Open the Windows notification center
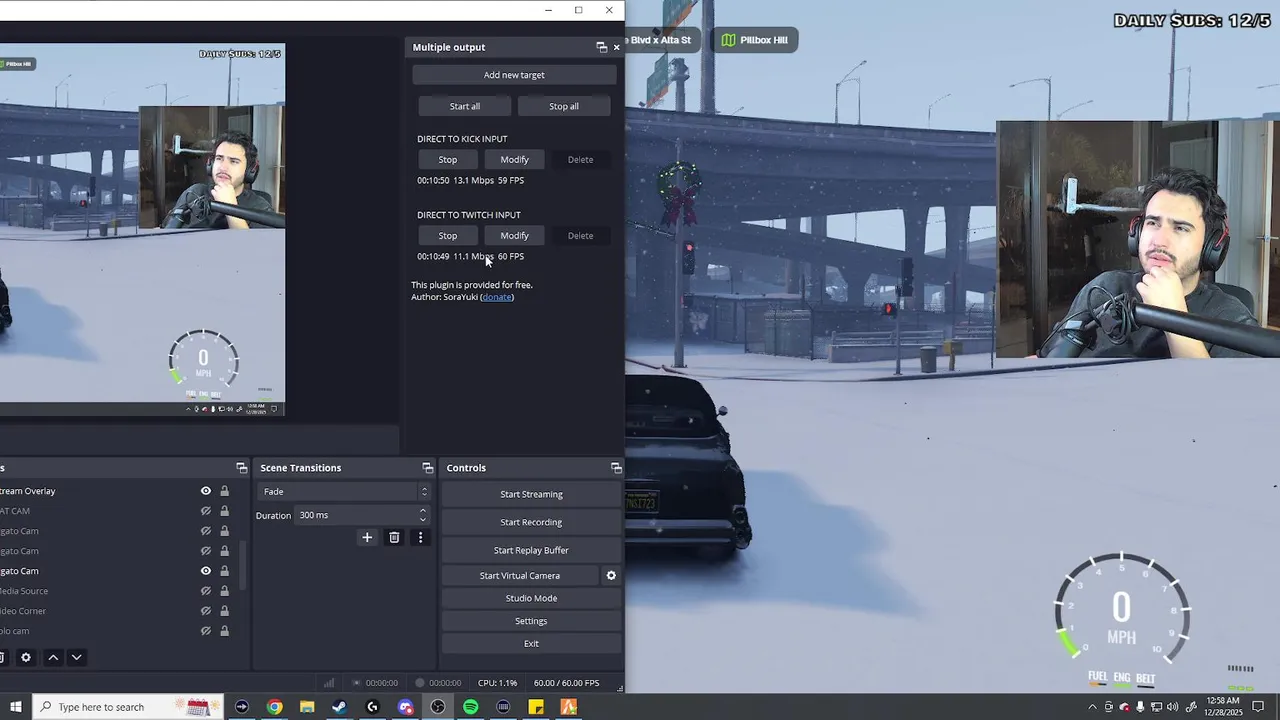Viewport: 1280px width, 720px height. 1258,707
